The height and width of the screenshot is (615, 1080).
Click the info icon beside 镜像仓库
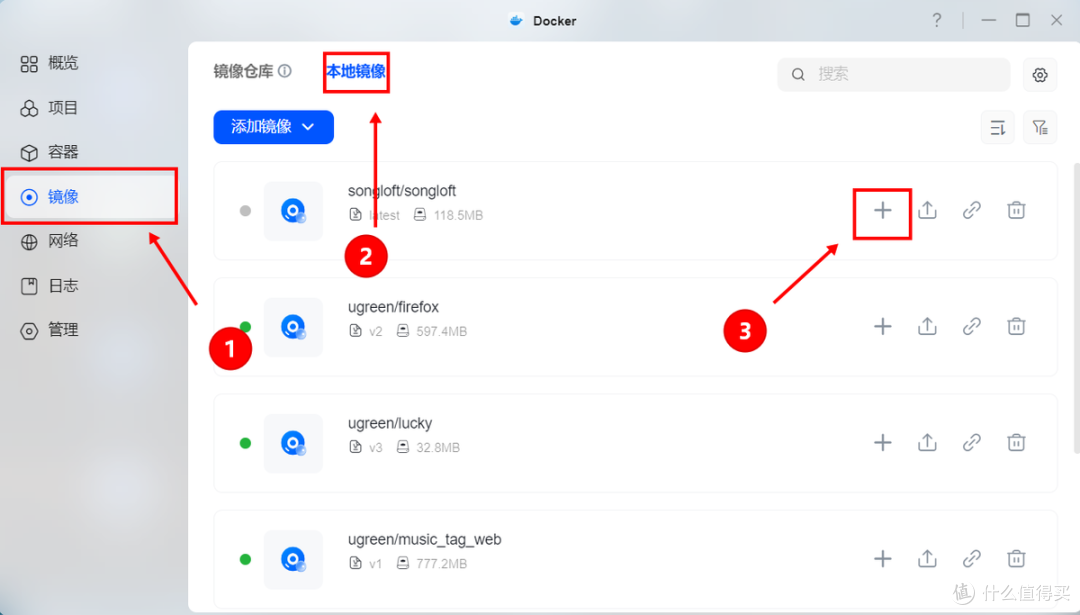tap(284, 71)
